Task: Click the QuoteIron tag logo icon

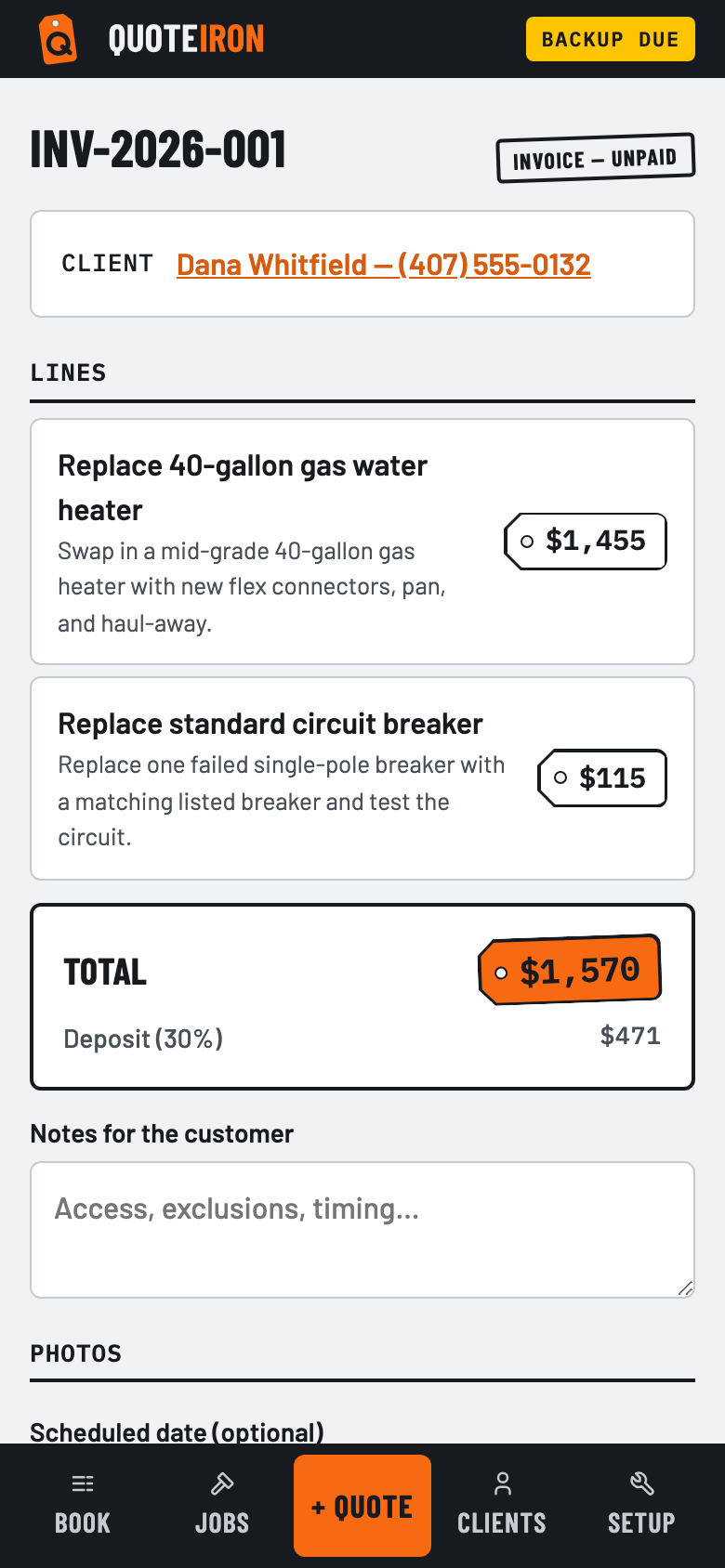Action: coord(58,39)
